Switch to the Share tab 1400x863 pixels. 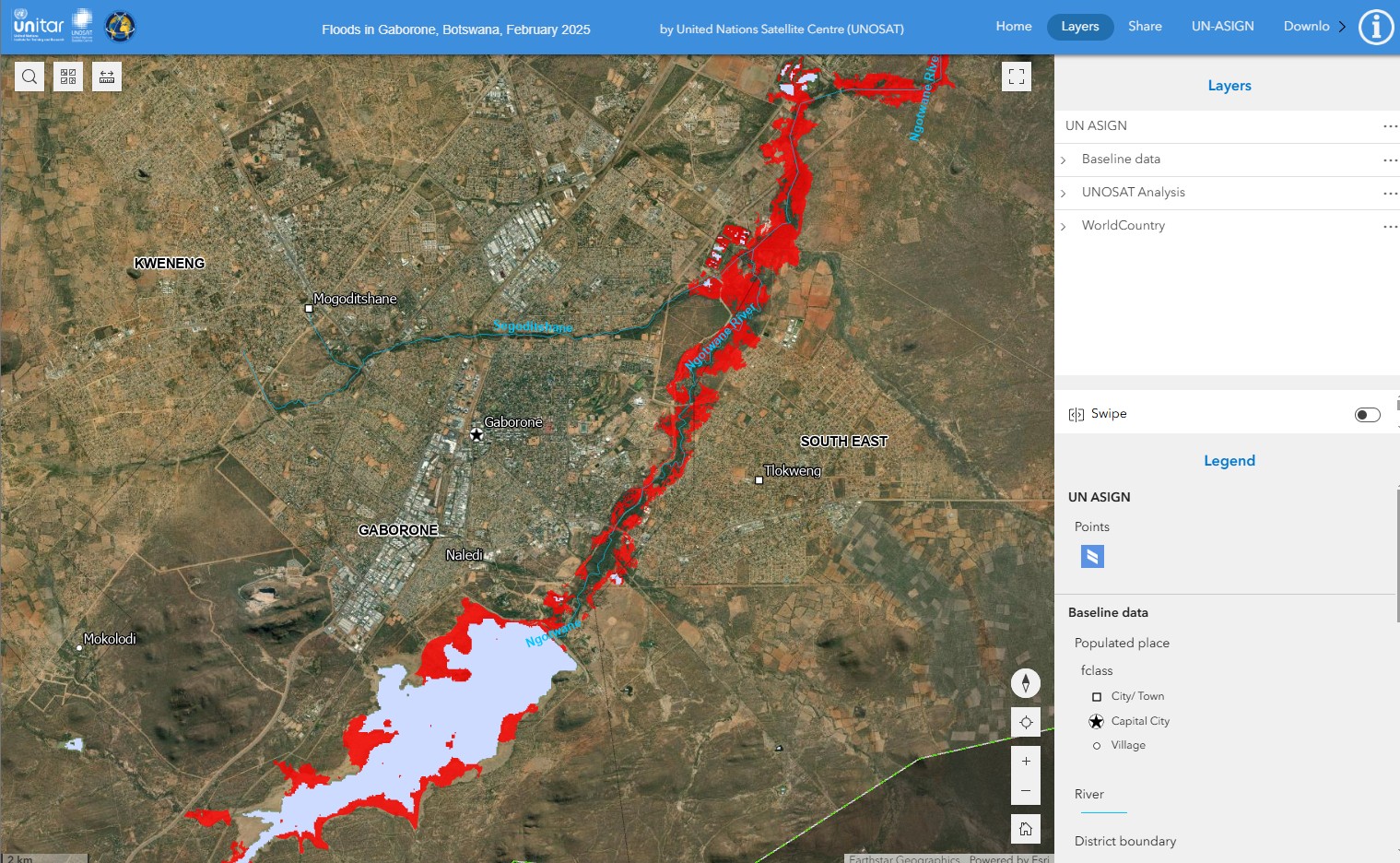click(x=1145, y=27)
